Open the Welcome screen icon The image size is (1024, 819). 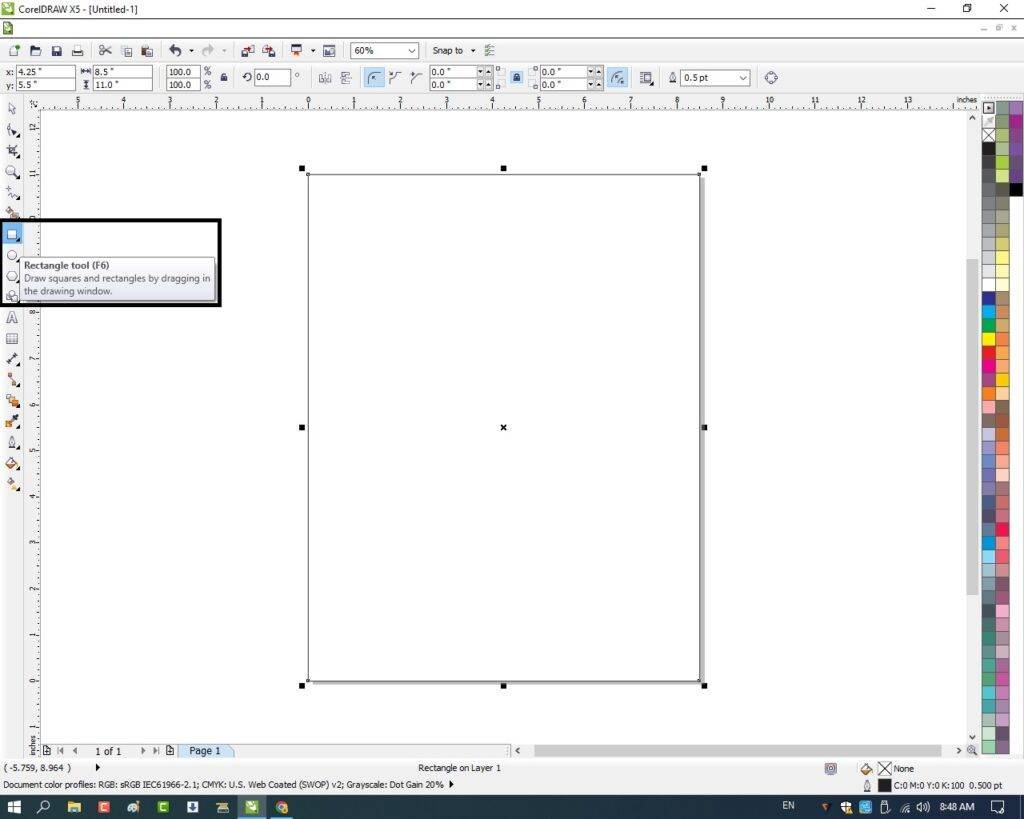(x=329, y=50)
